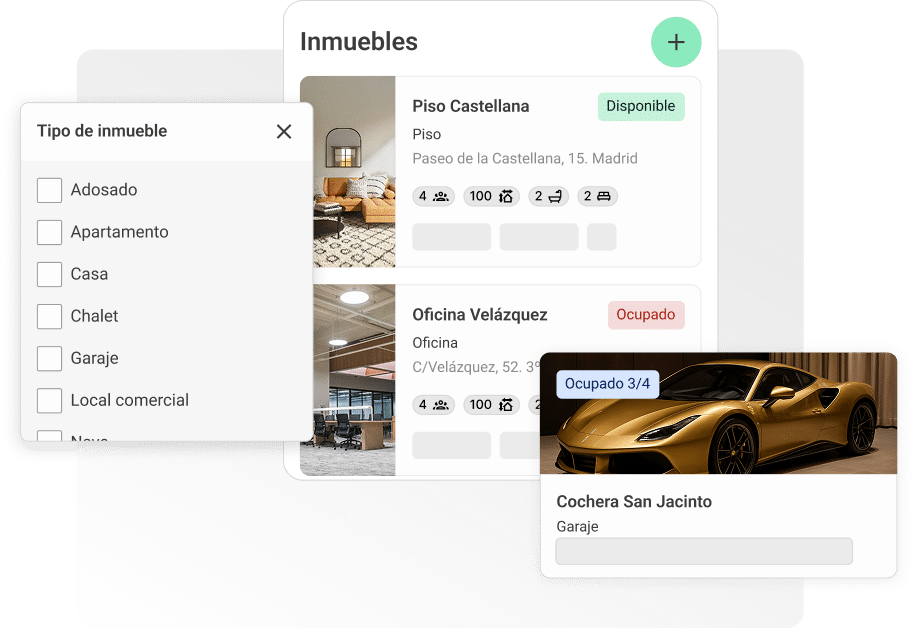
Task: Close the Tipo de inmueble filter panel
Action: click(284, 131)
